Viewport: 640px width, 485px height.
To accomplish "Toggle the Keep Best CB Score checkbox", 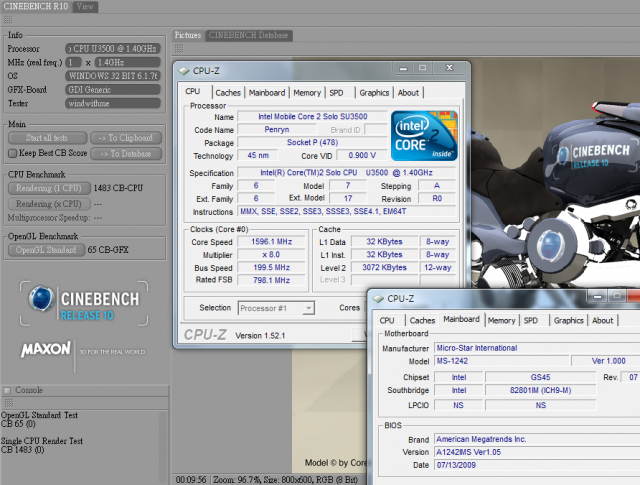I will coord(13,153).
